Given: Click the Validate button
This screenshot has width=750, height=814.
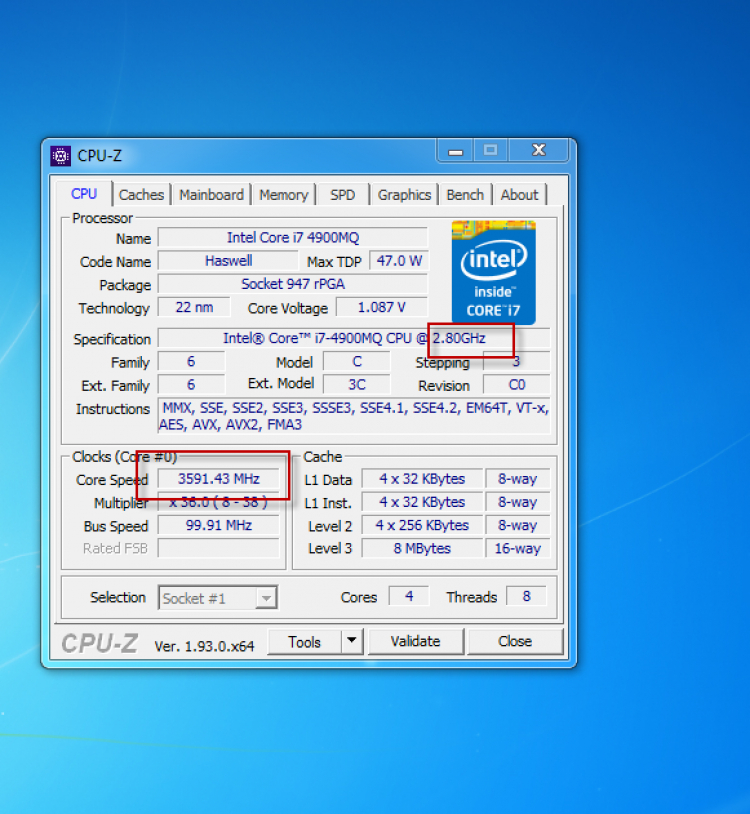Looking at the screenshot, I should pyautogui.click(x=415, y=641).
